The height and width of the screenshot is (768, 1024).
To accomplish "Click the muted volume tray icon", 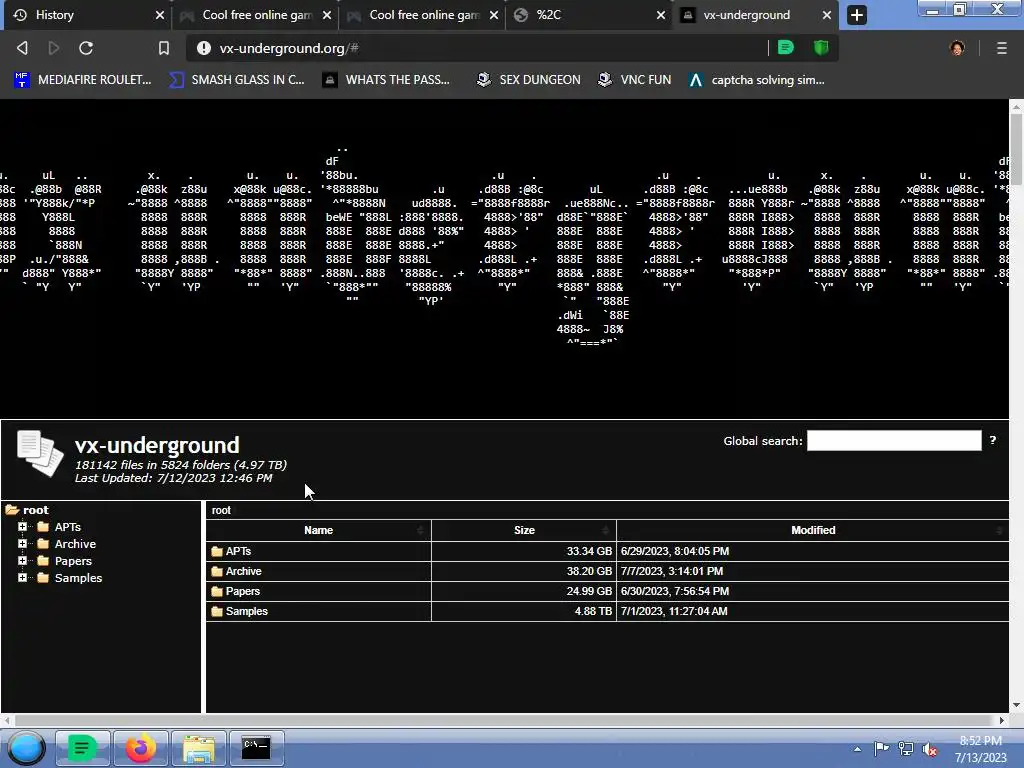I will [930, 749].
